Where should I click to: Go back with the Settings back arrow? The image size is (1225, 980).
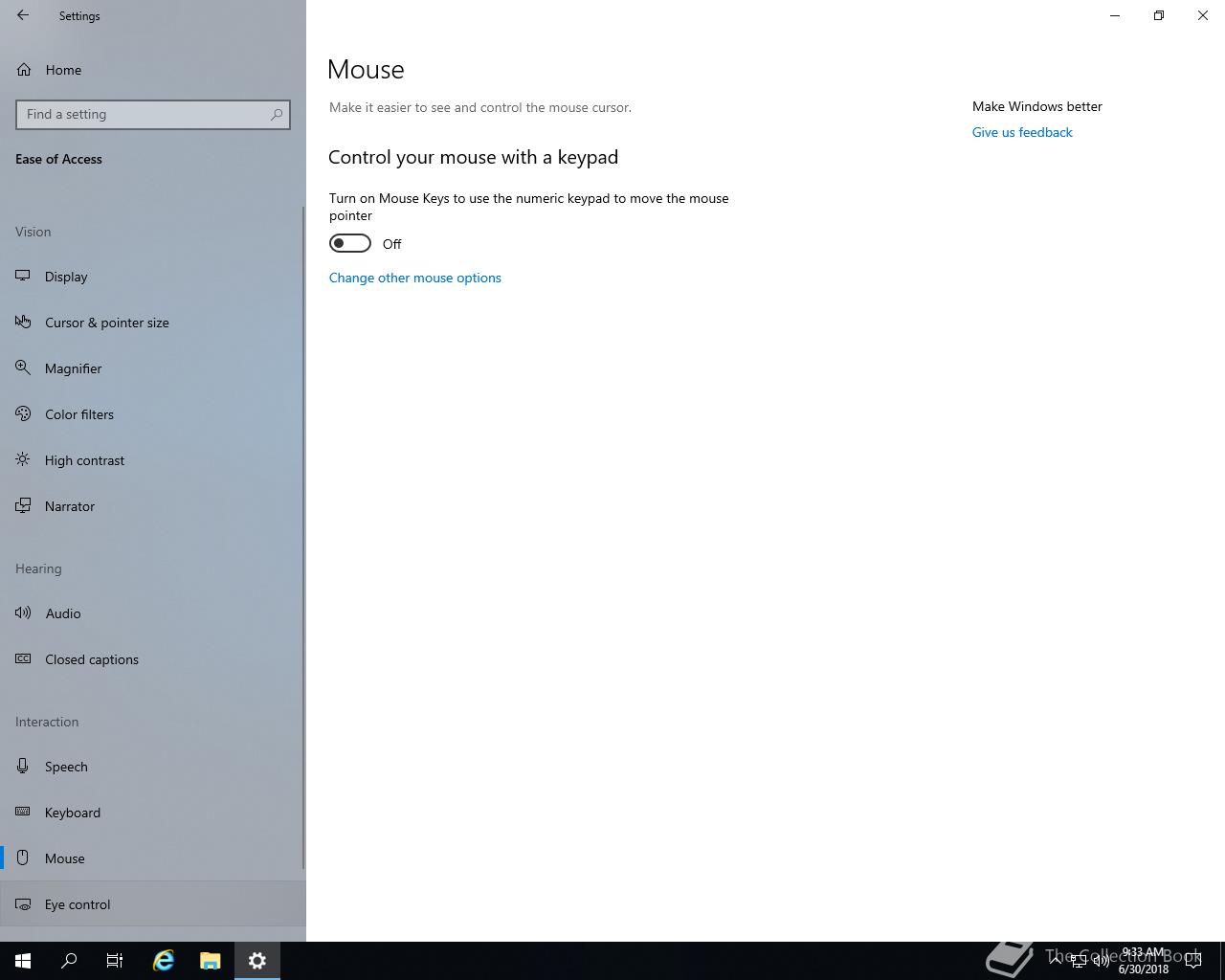(x=23, y=15)
